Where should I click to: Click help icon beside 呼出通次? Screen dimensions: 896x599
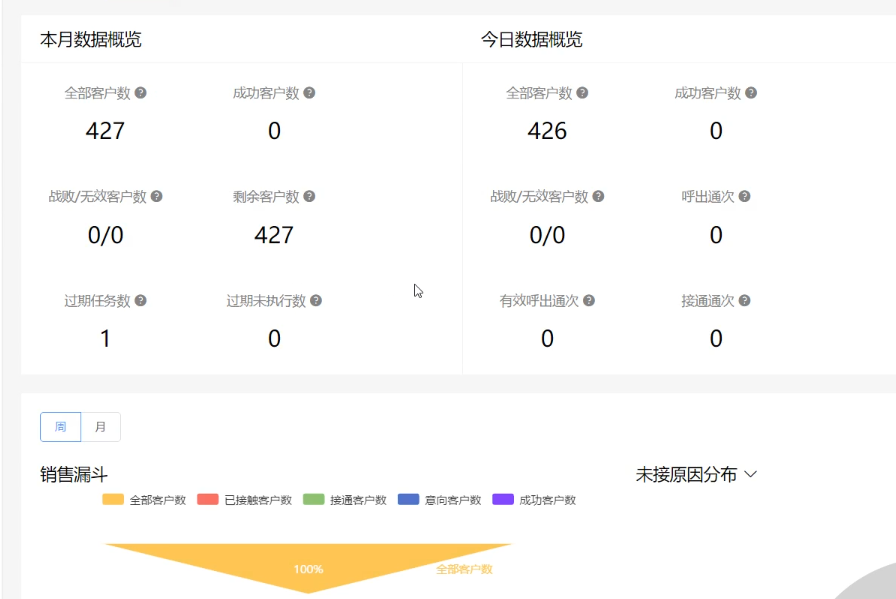[744, 196]
